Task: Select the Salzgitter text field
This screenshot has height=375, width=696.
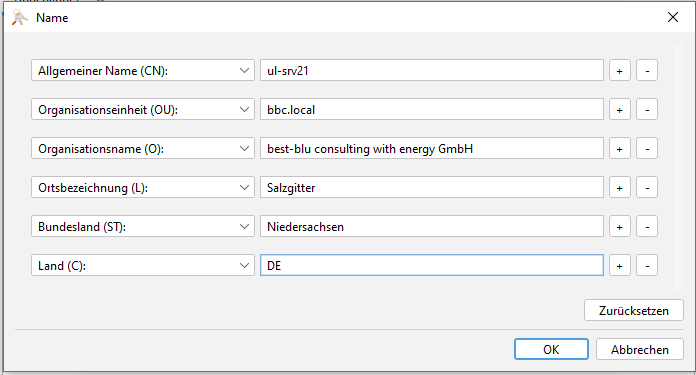Action: [432, 188]
